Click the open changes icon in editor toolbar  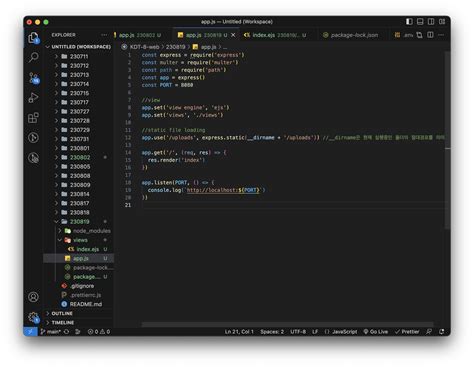pos(419,35)
